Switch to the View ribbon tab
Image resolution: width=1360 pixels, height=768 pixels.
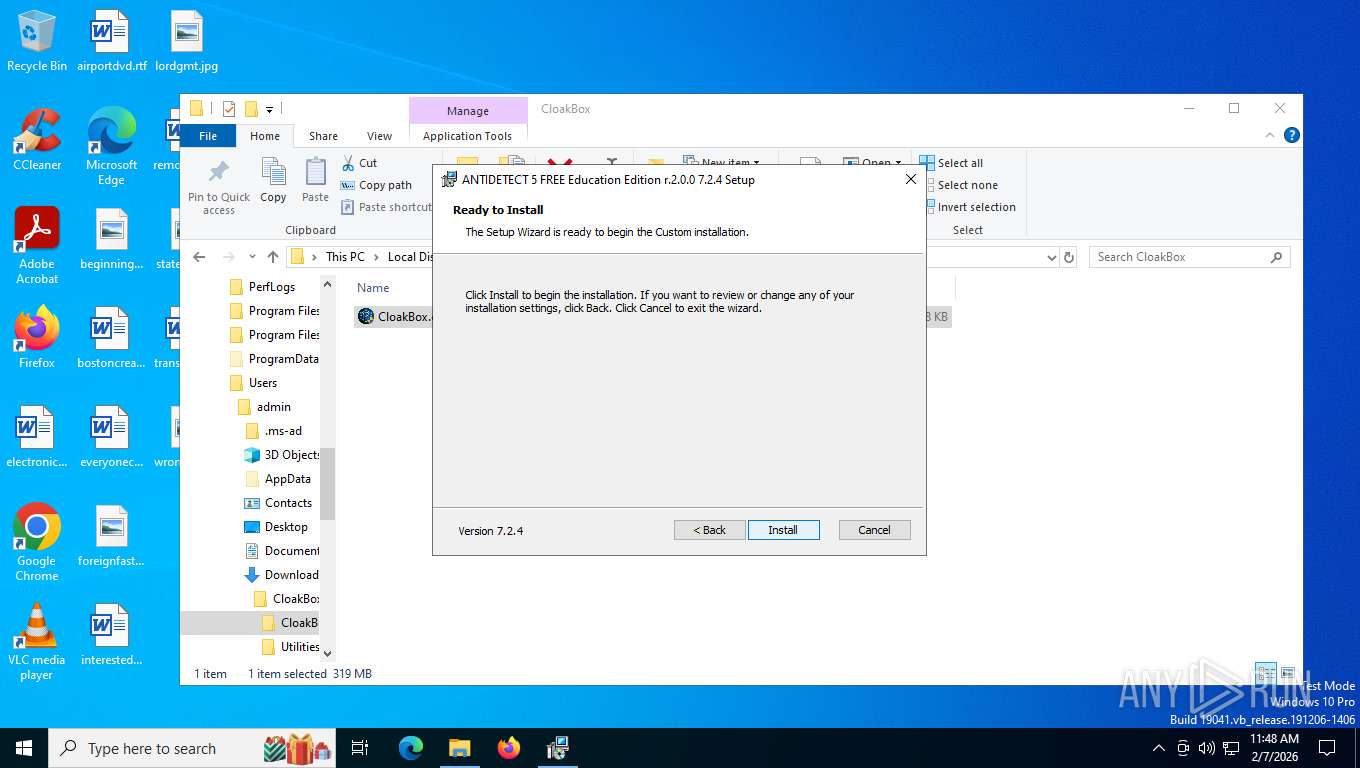click(379, 136)
